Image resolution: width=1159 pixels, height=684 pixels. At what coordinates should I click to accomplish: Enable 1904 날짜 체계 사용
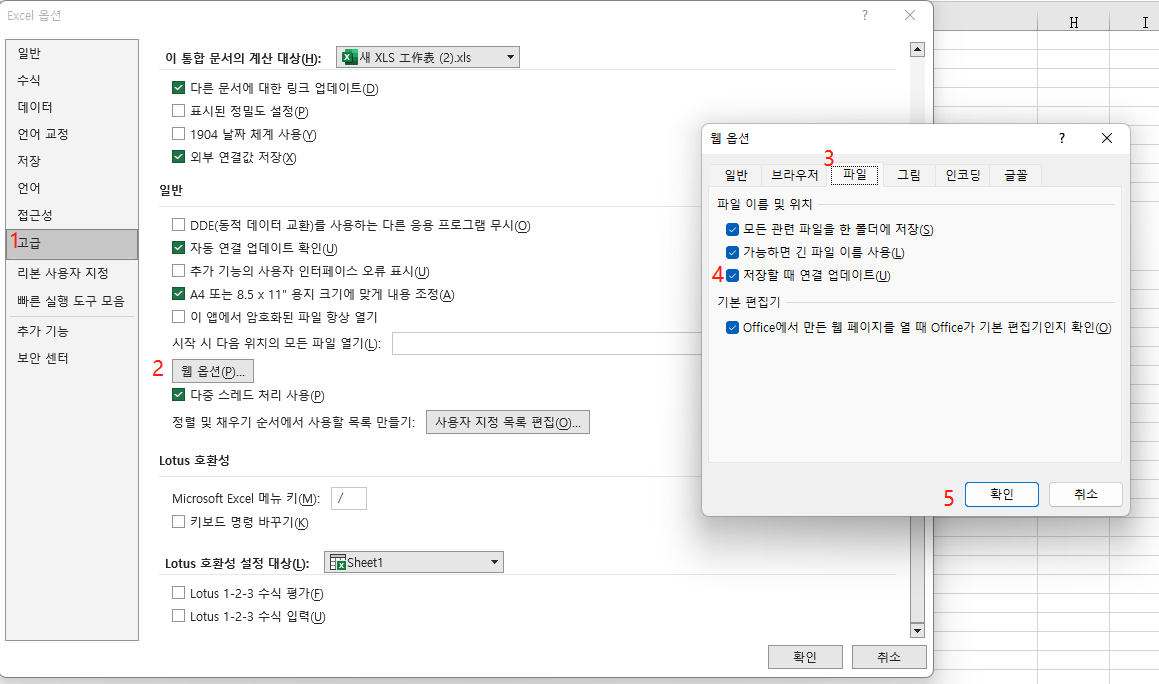click(176, 135)
